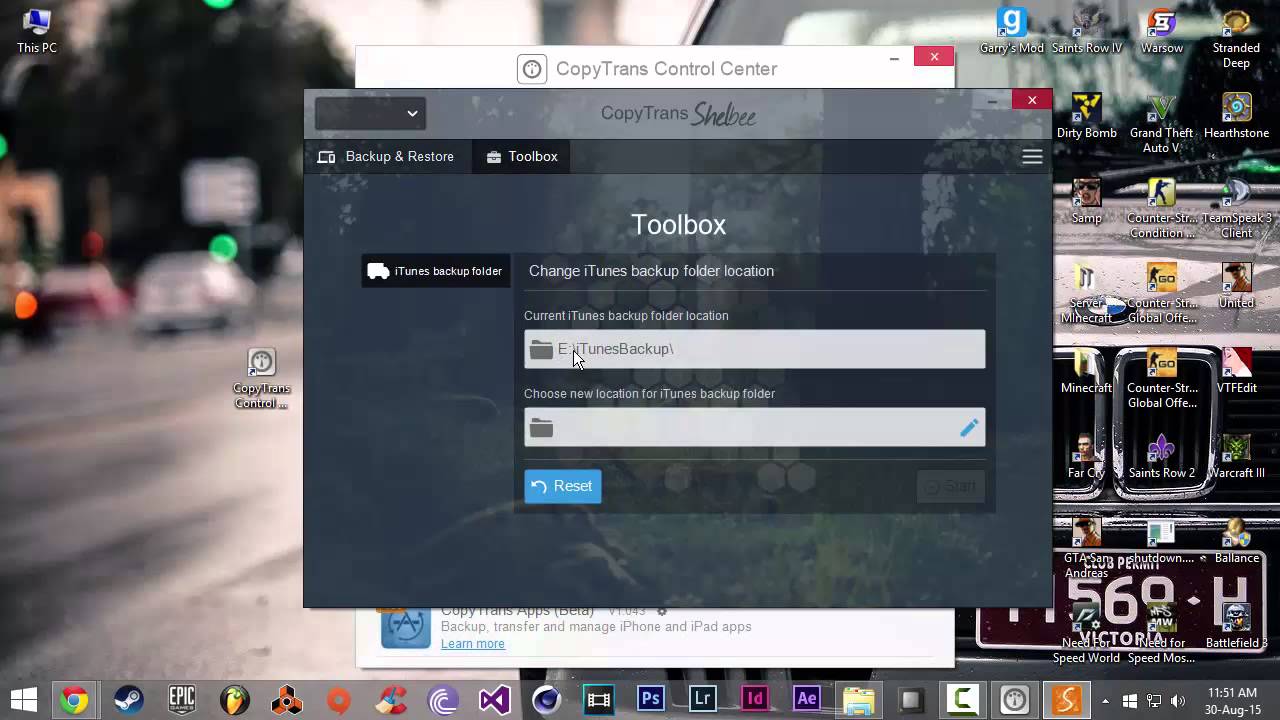The width and height of the screenshot is (1280, 720).
Task: Open CCleaner taskbar icon
Action: click(x=392, y=700)
